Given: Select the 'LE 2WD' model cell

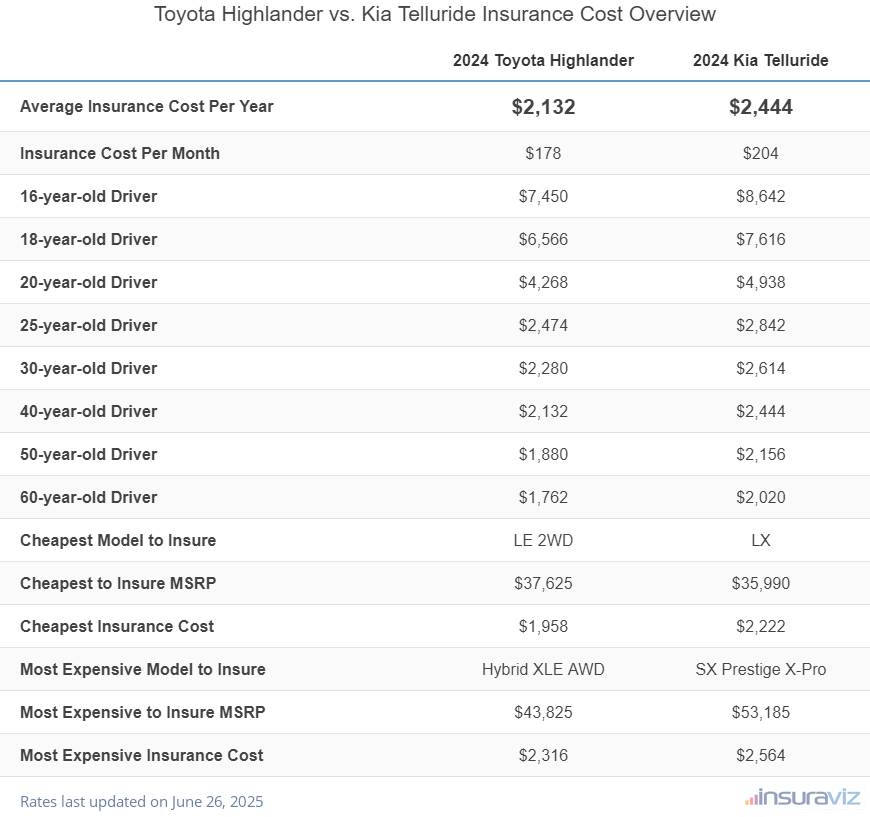Looking at the screenshot, I should pos(543,540).
